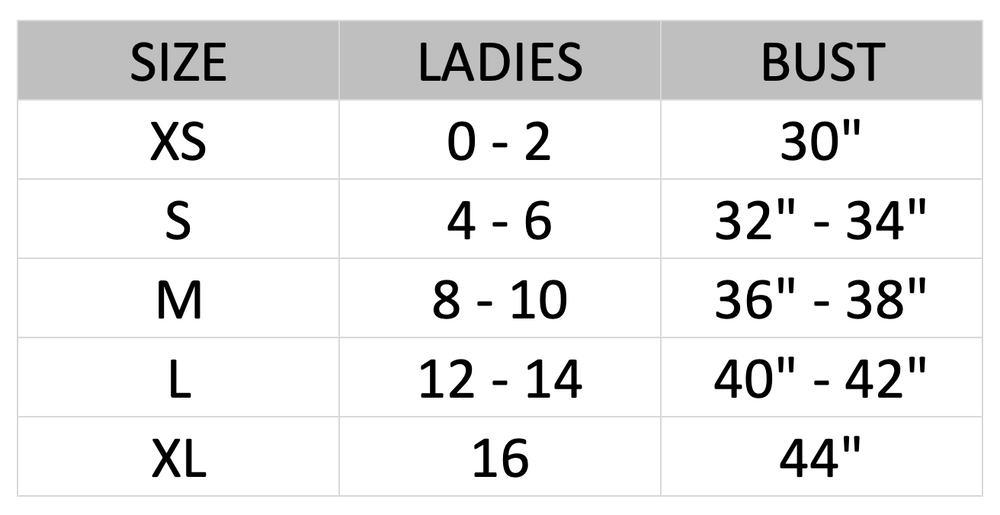Click the ladies size 12 - 14 cell
This screenshot has width=1000, height=515.
[x=499, y=379]
